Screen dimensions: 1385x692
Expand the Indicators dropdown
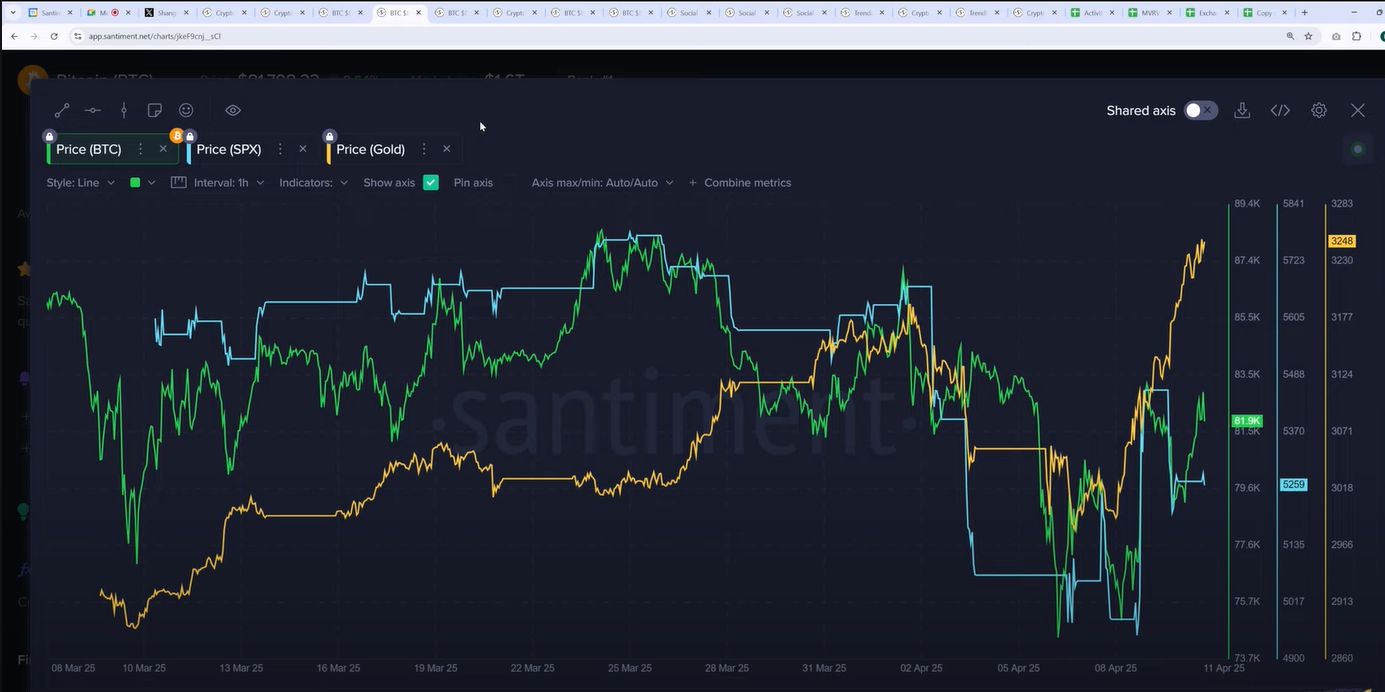coord(313,183)
